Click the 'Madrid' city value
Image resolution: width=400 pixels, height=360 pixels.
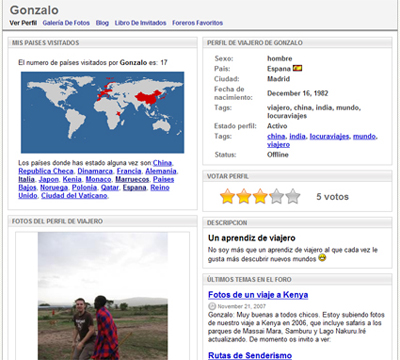[x=278, y=79]
